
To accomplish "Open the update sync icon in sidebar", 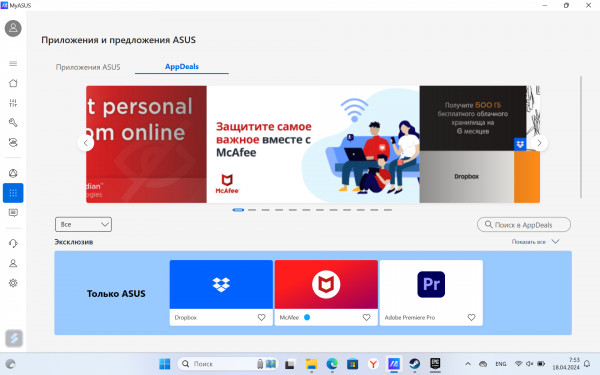I will [13, 142].
